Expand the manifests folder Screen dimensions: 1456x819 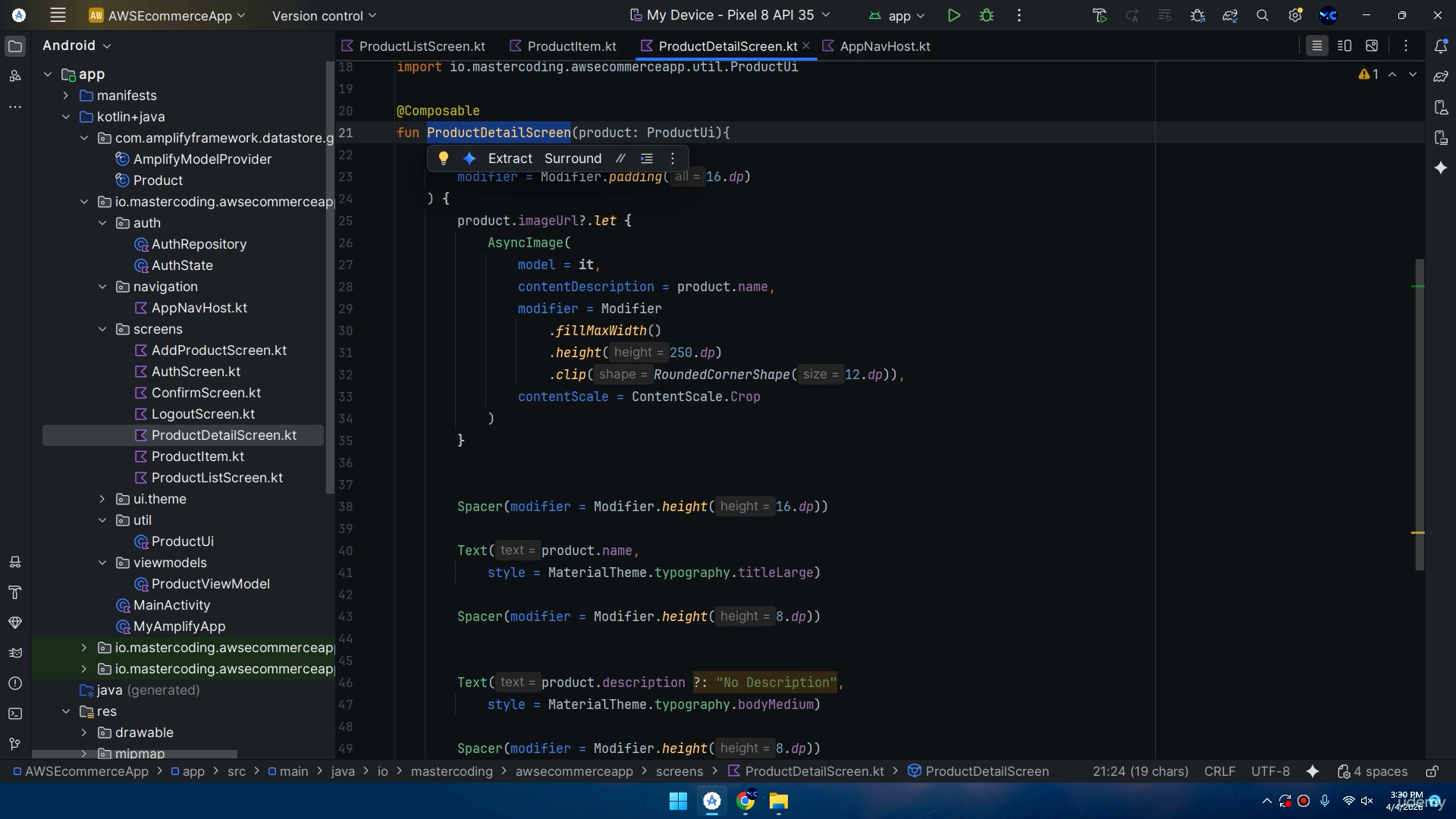click(x=66, y=96)
